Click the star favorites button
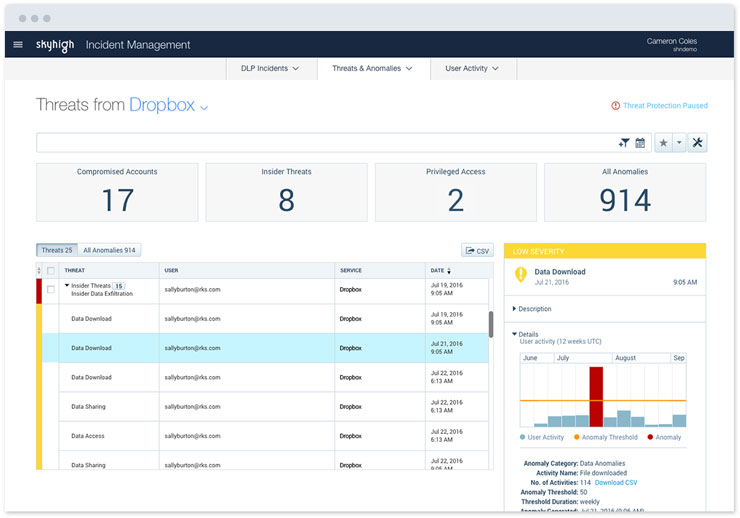 (x=663, y=142)
